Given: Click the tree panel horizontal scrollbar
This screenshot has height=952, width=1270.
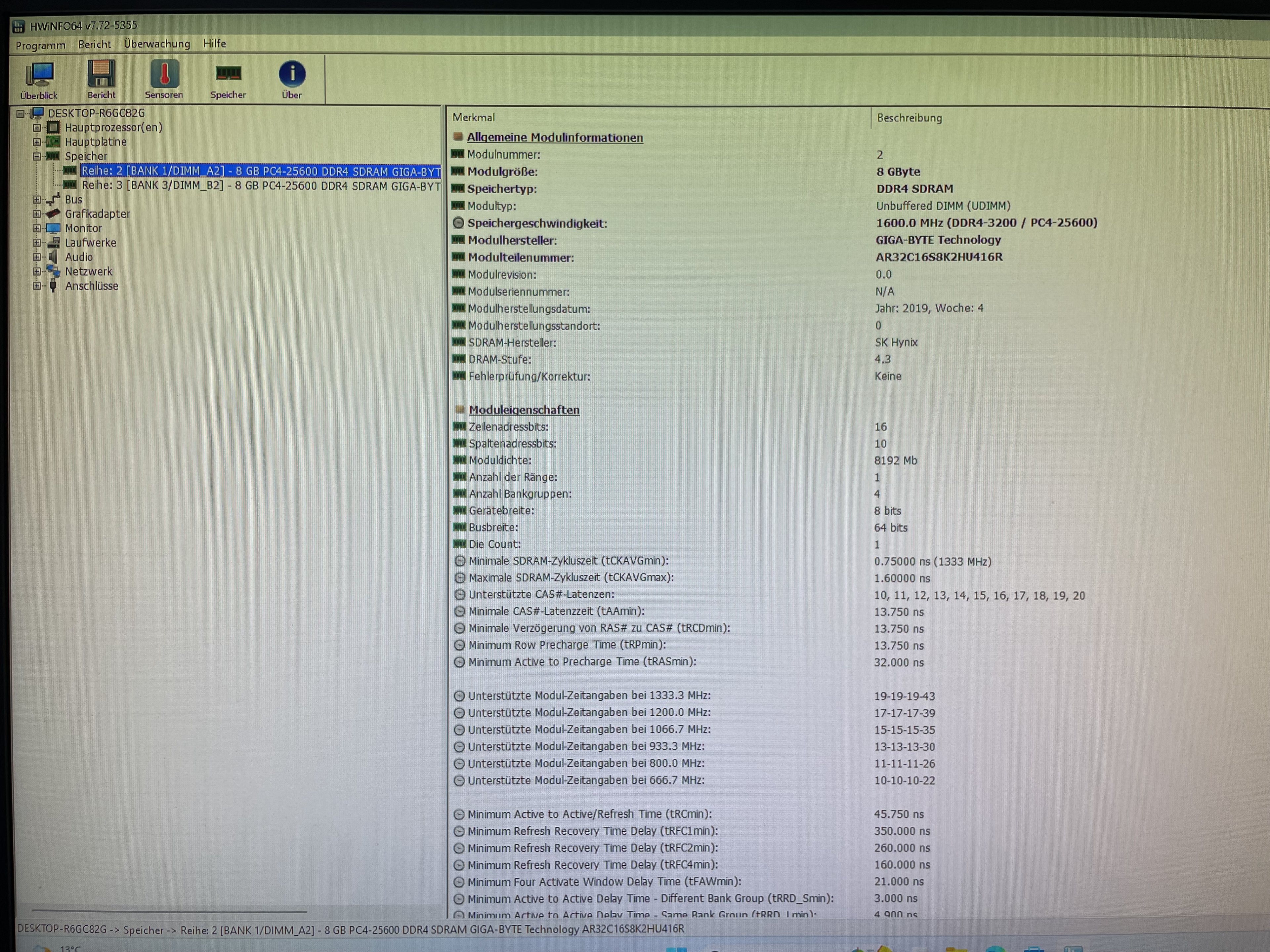Looking at the screenshot, I should [x=169, y=911].
